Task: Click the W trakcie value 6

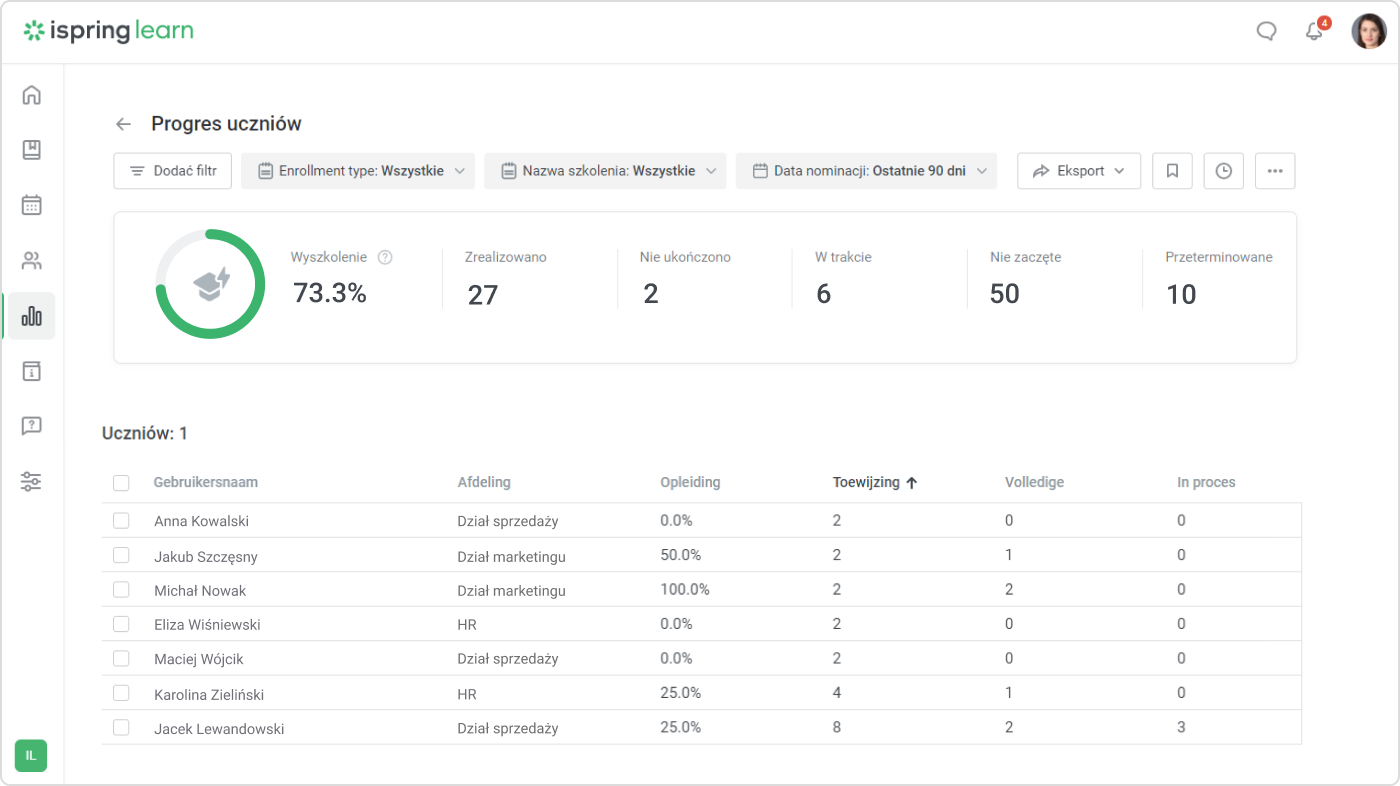Action: click(824, 294)
